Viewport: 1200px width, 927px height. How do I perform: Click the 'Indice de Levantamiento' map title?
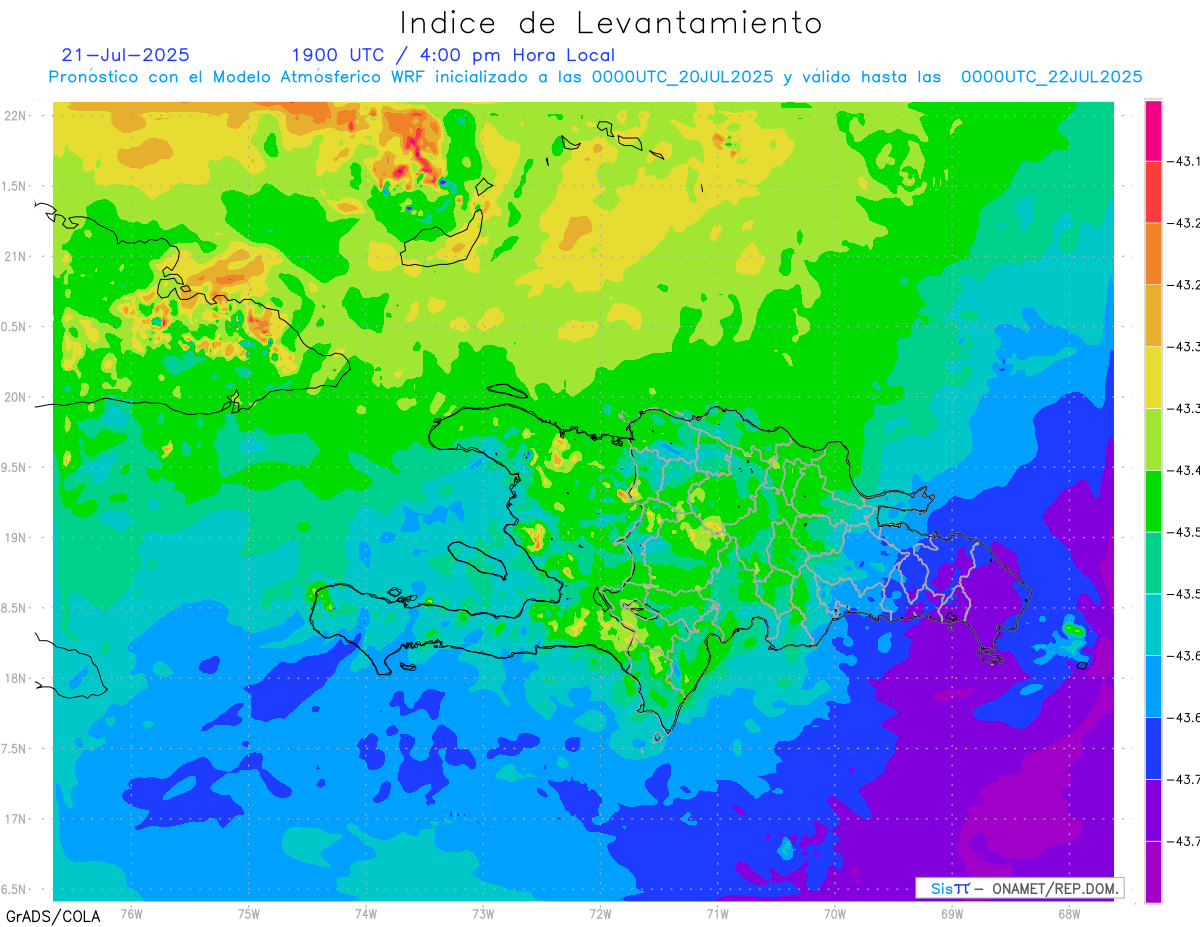point(611,22)
